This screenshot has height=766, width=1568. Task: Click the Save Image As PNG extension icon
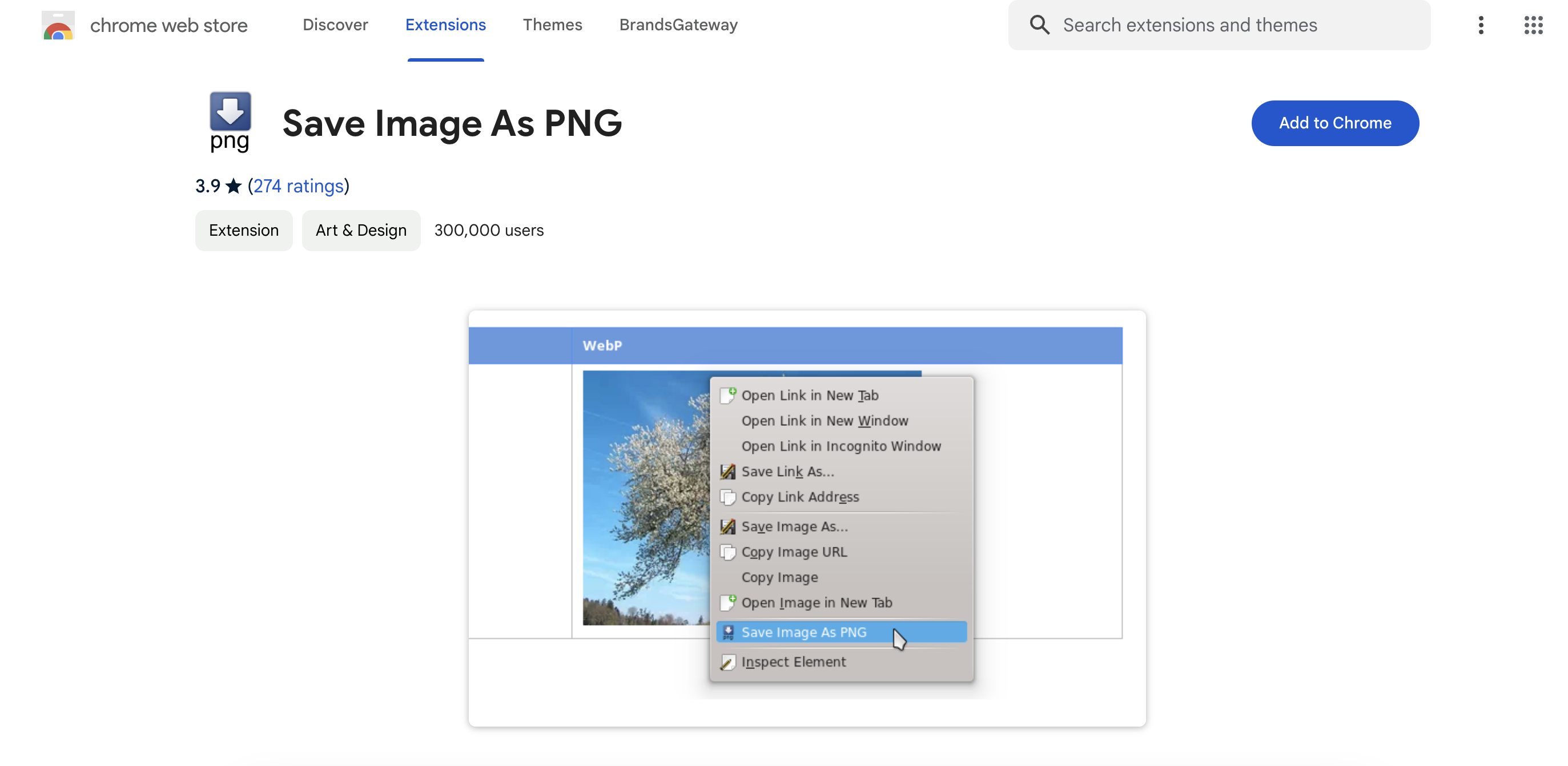230,122
